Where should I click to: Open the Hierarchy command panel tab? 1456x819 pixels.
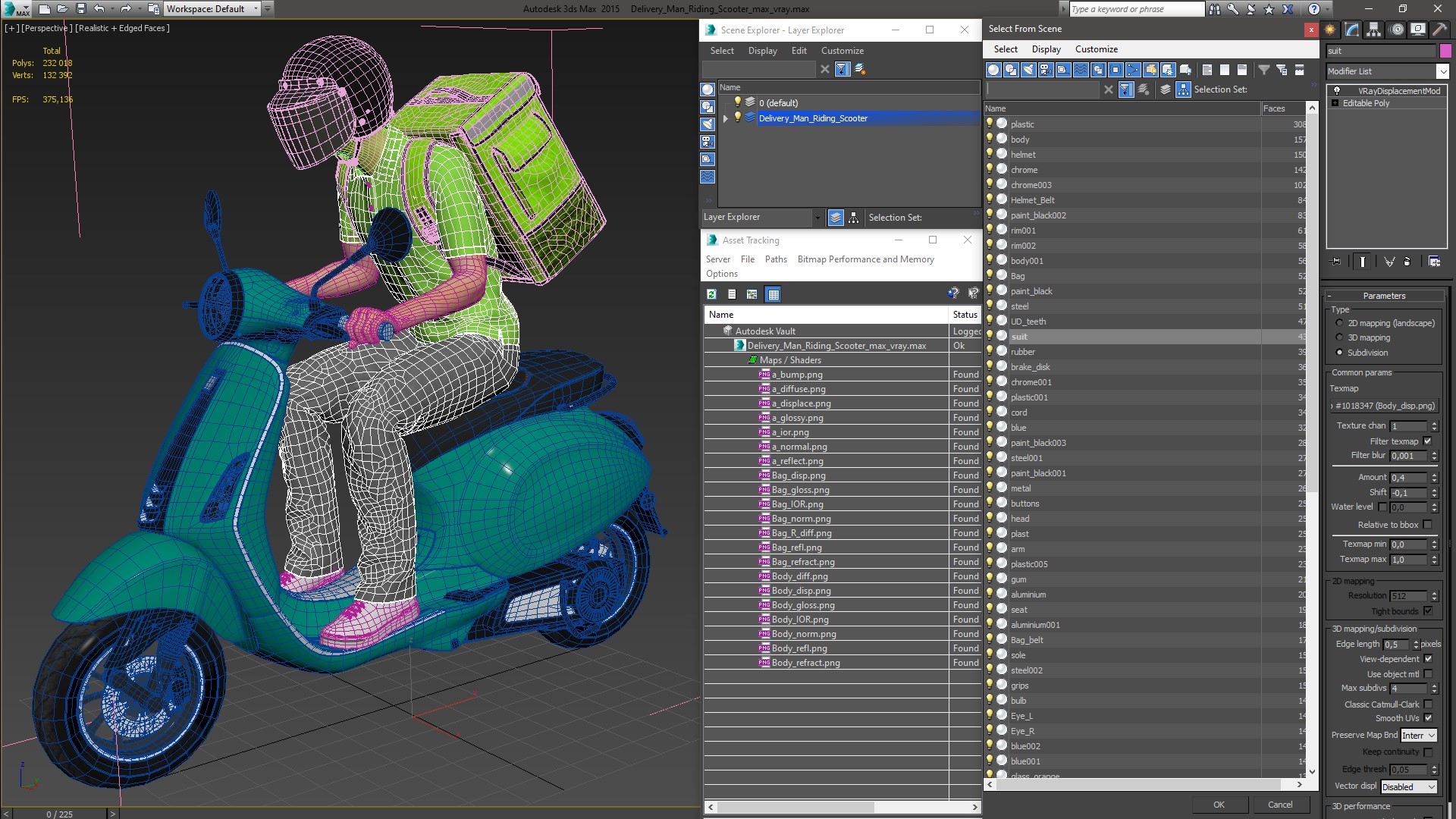coord(1373,30)
